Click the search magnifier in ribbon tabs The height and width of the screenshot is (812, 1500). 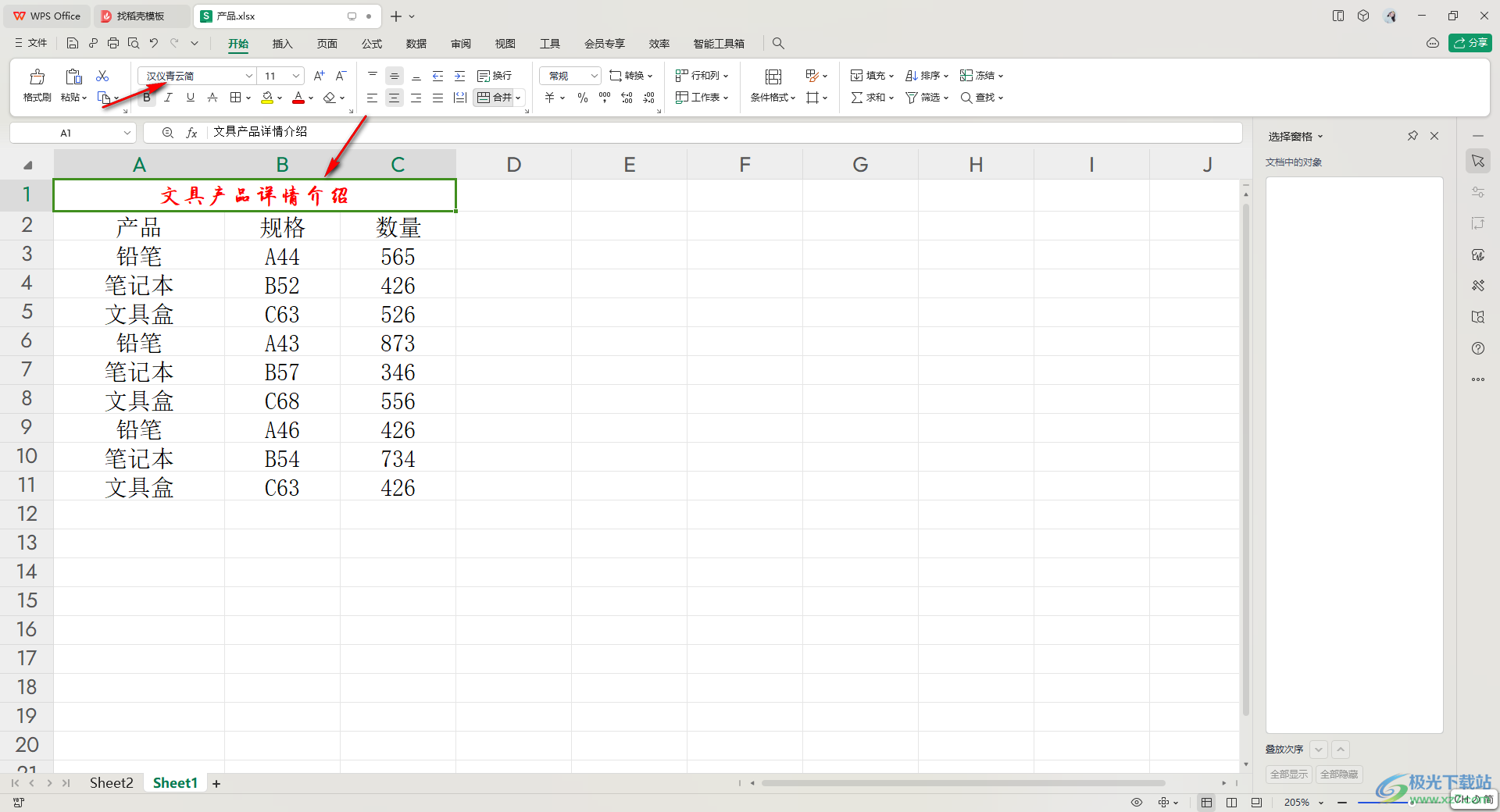pos(778,43)
